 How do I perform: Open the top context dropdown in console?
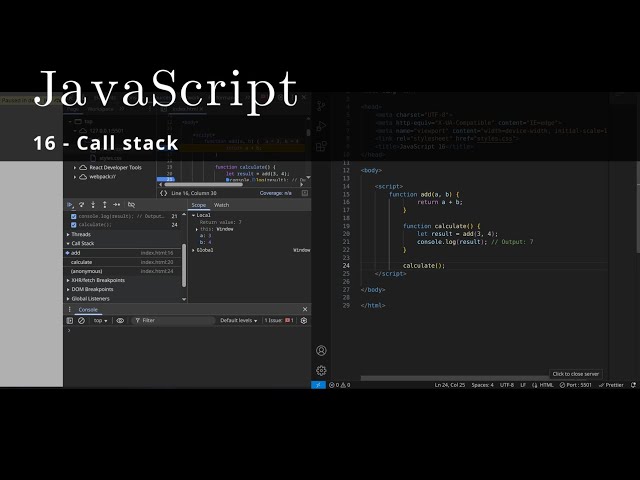click(100, 320)
